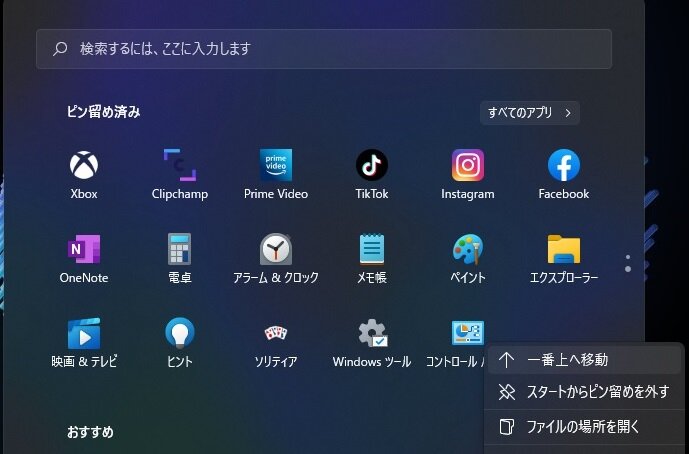This screenshot has width=689, height=454.
Task: Open メモ帳 notepad
Action: click(x=372, y=259)
